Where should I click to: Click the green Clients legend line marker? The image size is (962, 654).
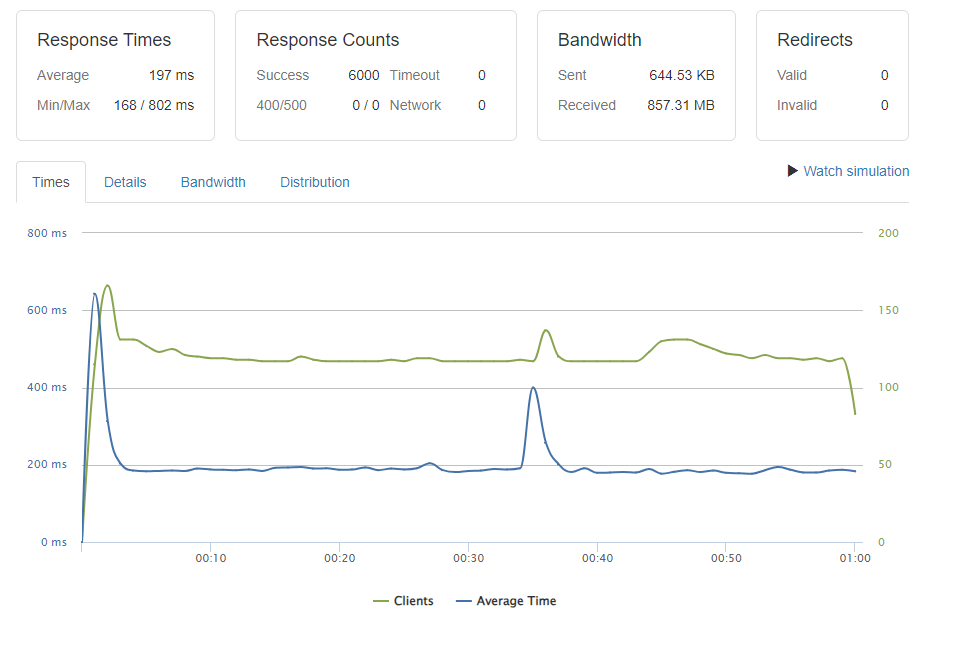point(380,601)
